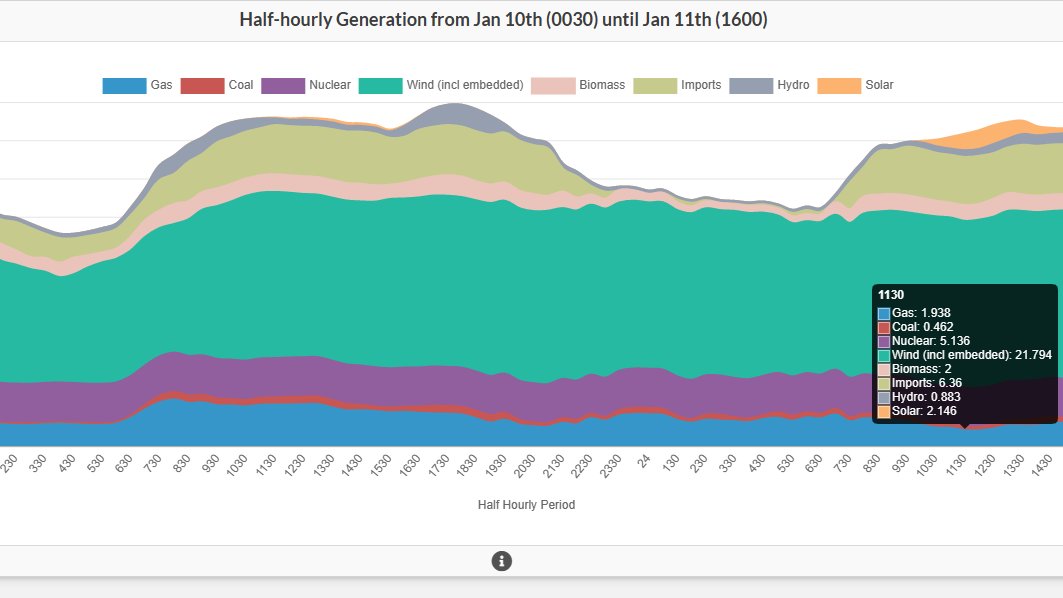Click the pink Biomass legend swatch

click(553, 85)
